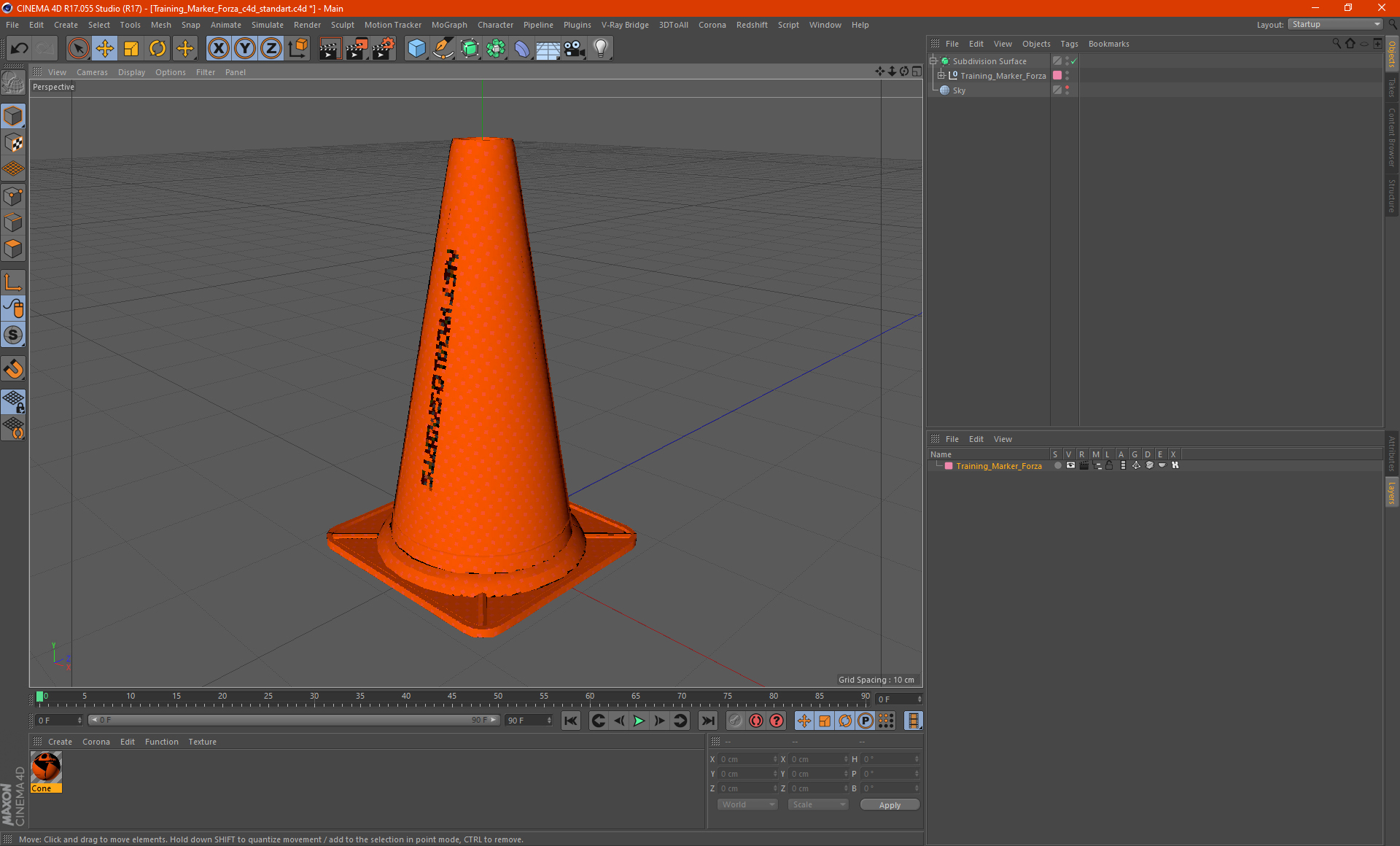This screenshot has height=846, width=1400.
Task: Toggle Snap magnet icon
Action: (13, 368)
